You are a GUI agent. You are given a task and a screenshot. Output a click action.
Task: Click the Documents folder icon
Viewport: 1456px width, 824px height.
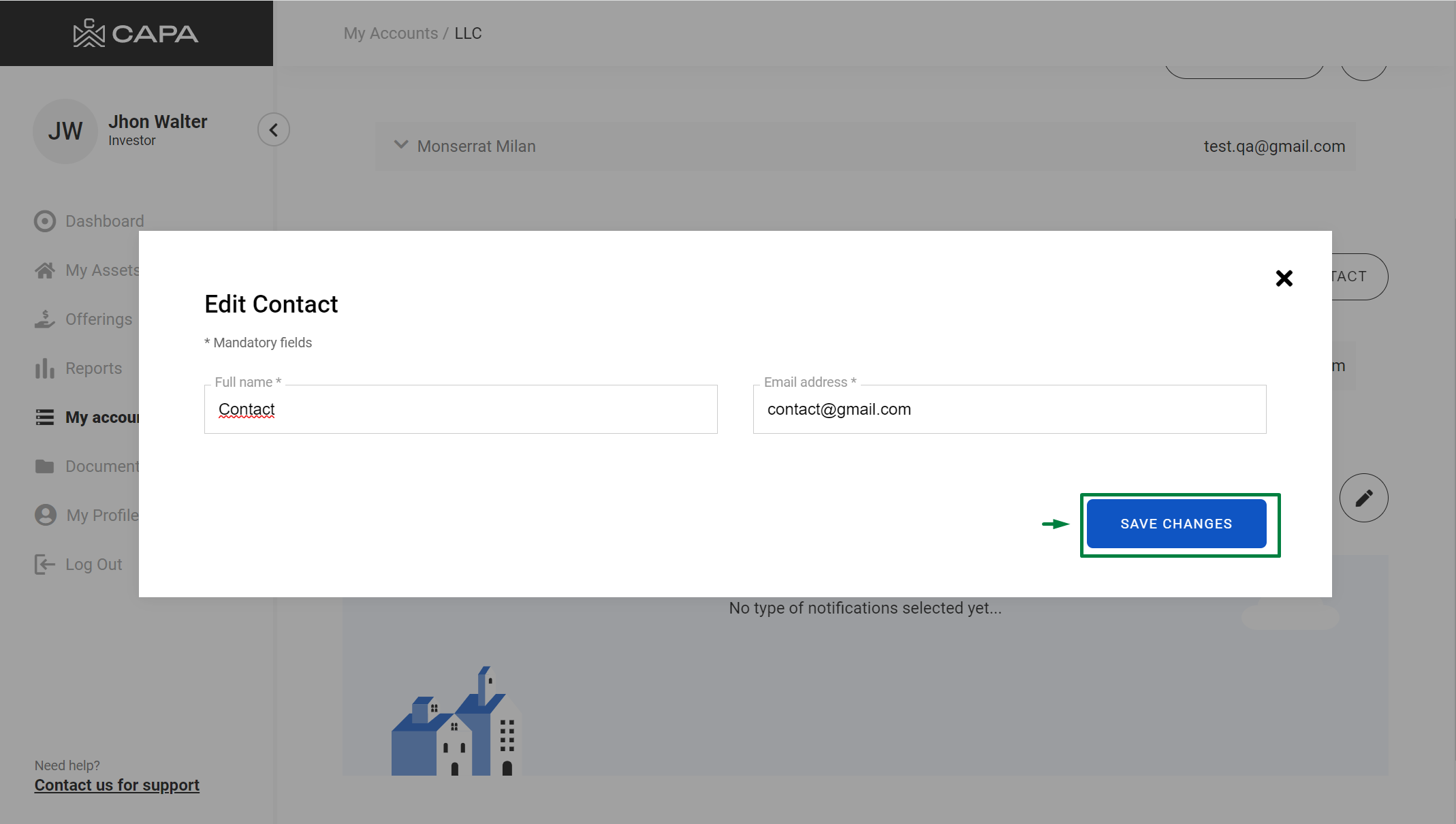45,466
